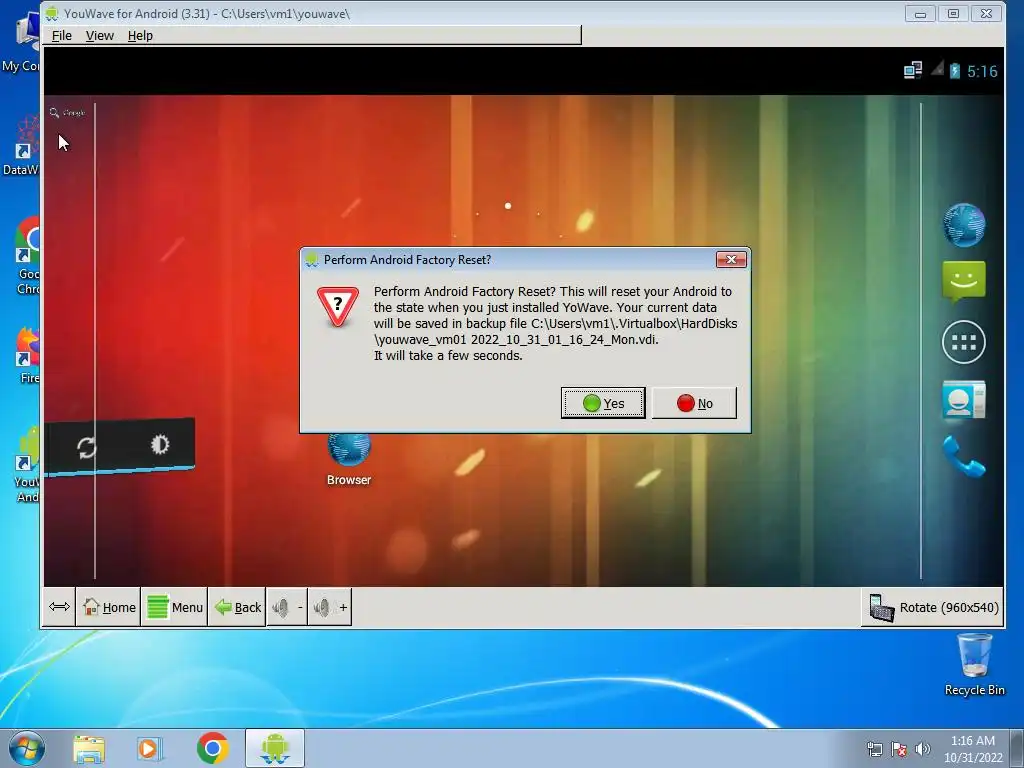
Task: Open the Messaging smiley icon in dock
Action: pos(964,281)
